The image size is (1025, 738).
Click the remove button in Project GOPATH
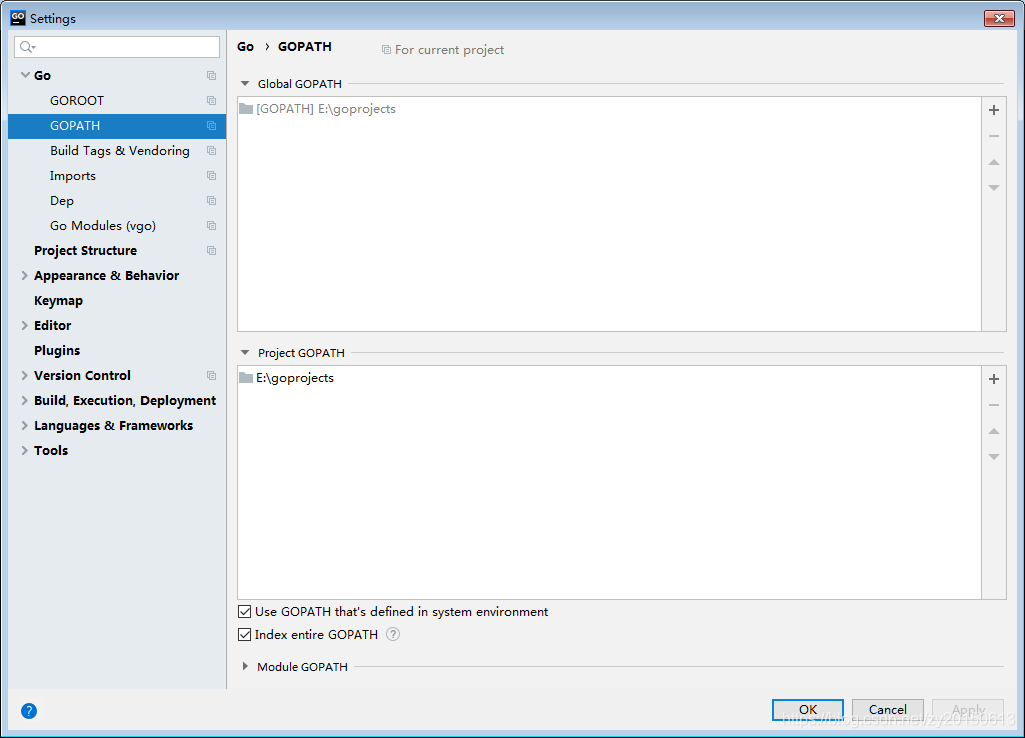click(x=994, y=405)
